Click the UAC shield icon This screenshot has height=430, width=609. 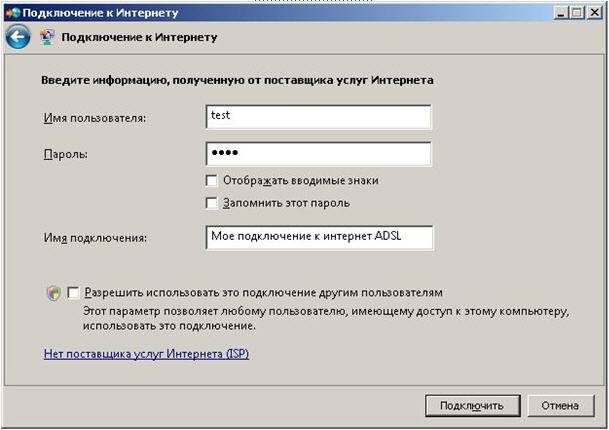click(54, 293)
